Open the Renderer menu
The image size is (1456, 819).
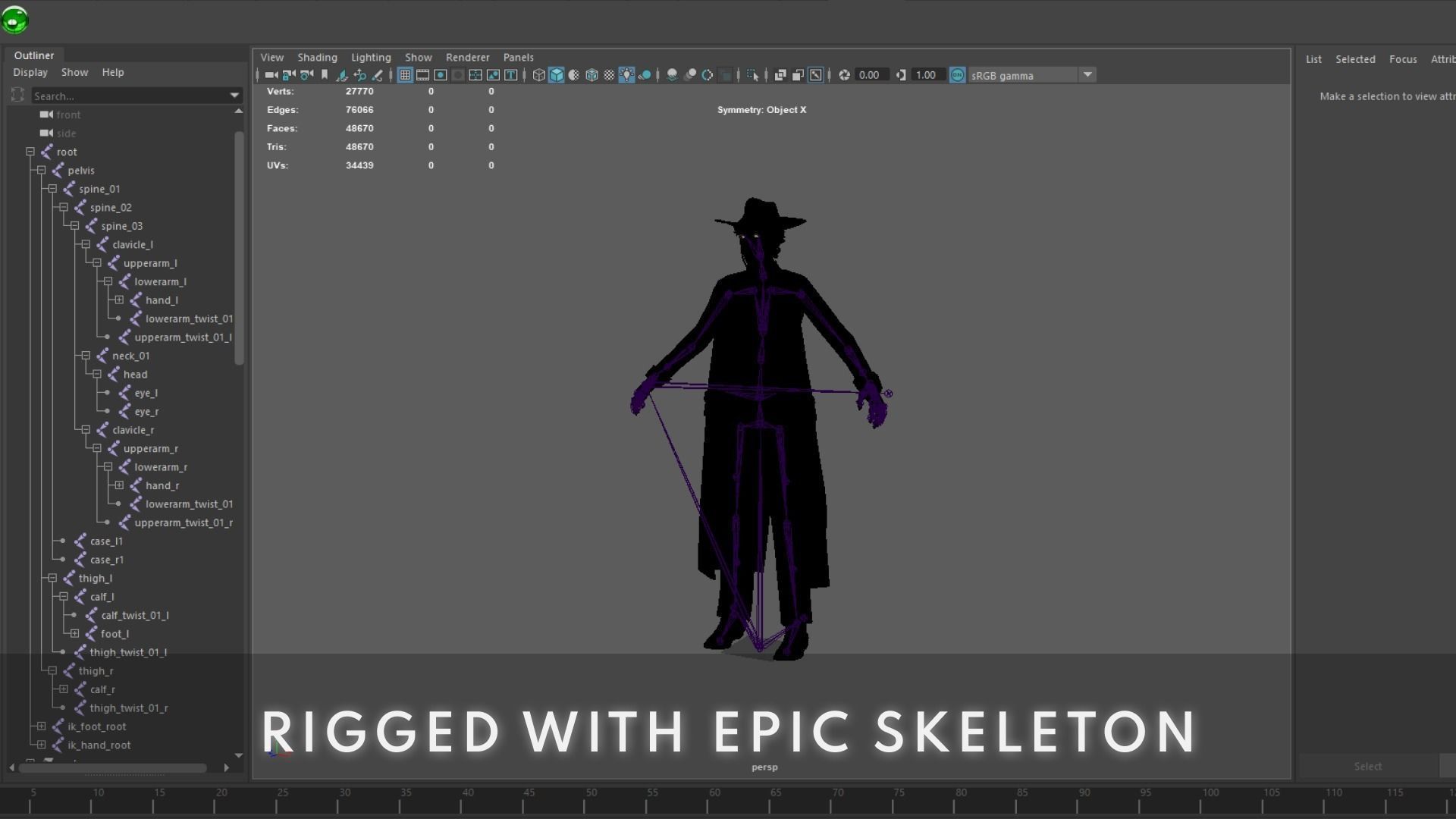(x=468, y=58)
